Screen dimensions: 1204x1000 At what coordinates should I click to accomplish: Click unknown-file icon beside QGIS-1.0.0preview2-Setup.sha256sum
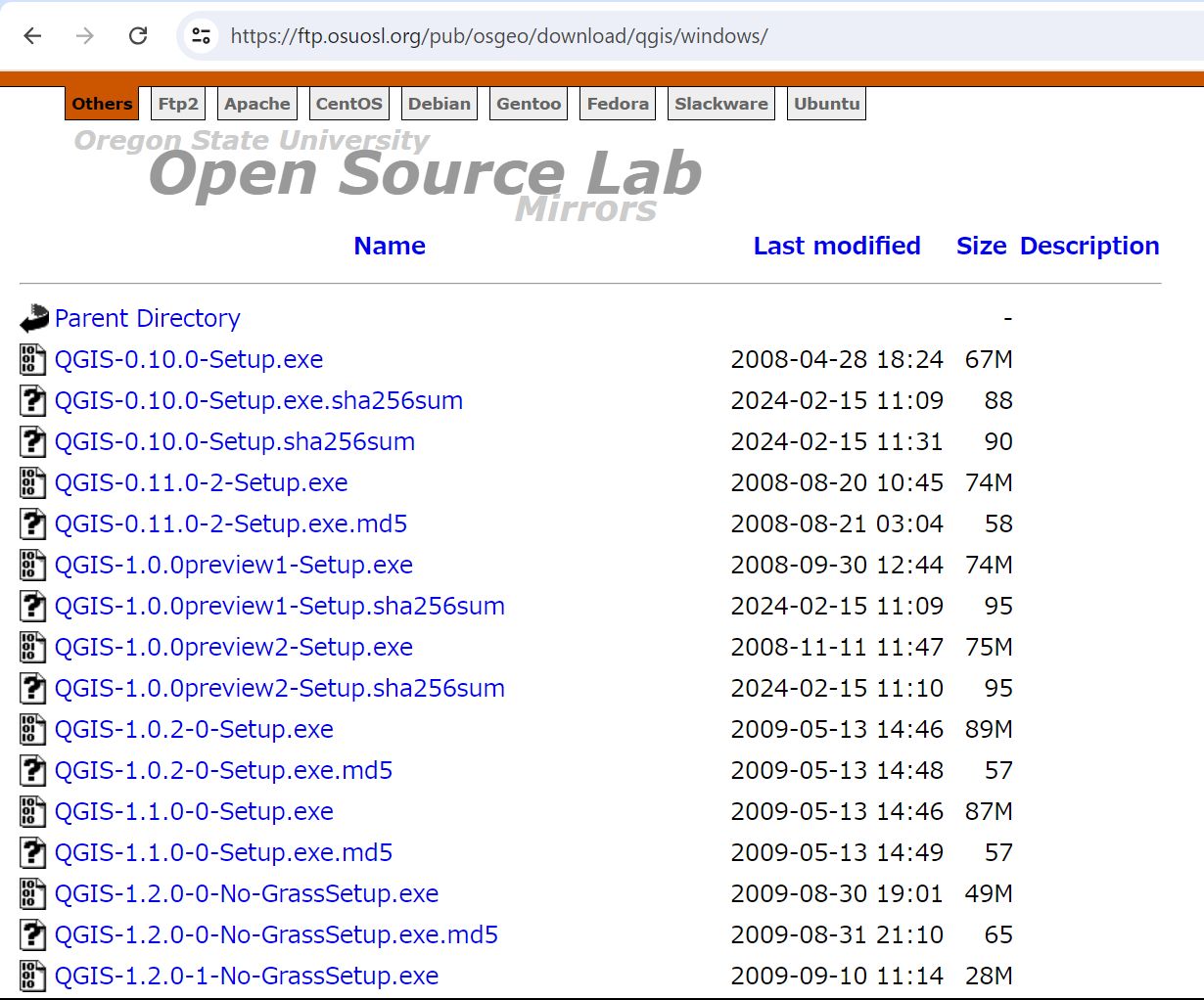[33, 689]
